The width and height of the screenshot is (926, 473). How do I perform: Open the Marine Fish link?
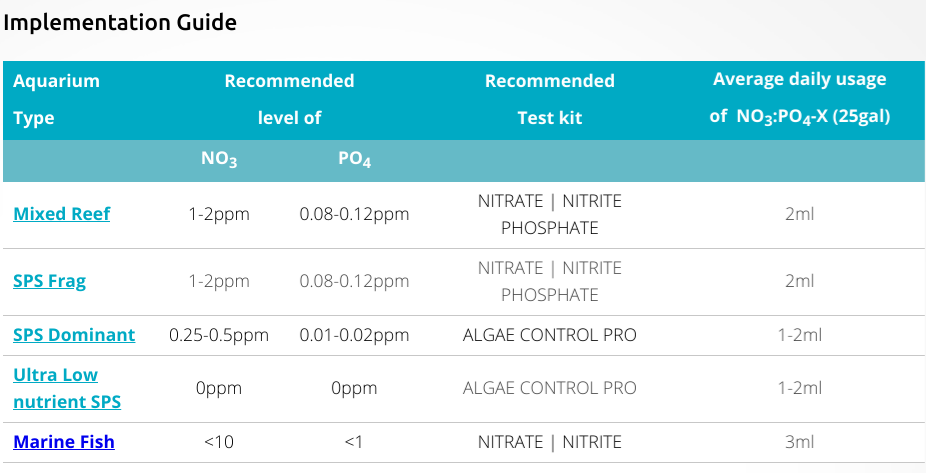[x=64, y=442]
